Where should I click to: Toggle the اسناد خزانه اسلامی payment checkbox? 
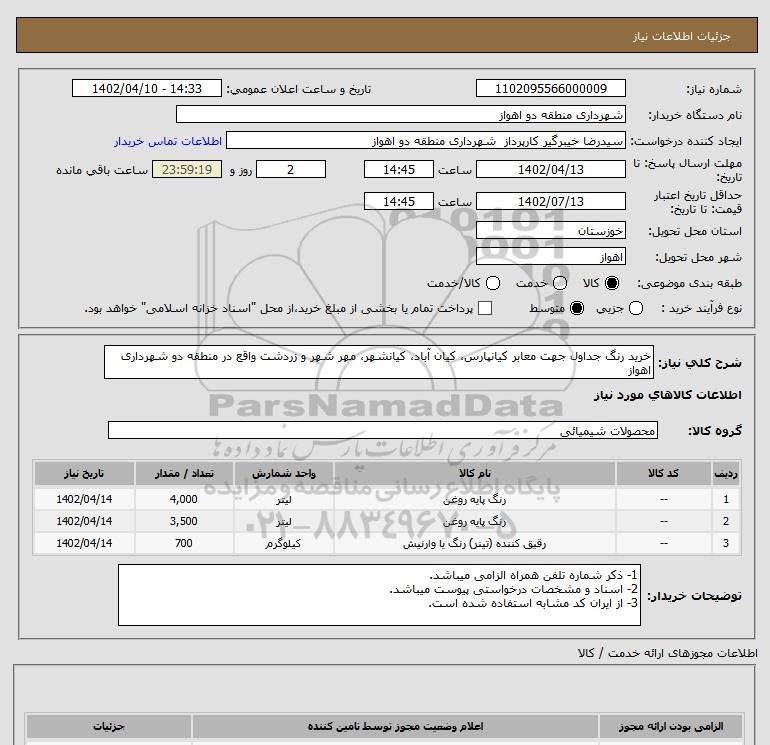coord(485,308)
